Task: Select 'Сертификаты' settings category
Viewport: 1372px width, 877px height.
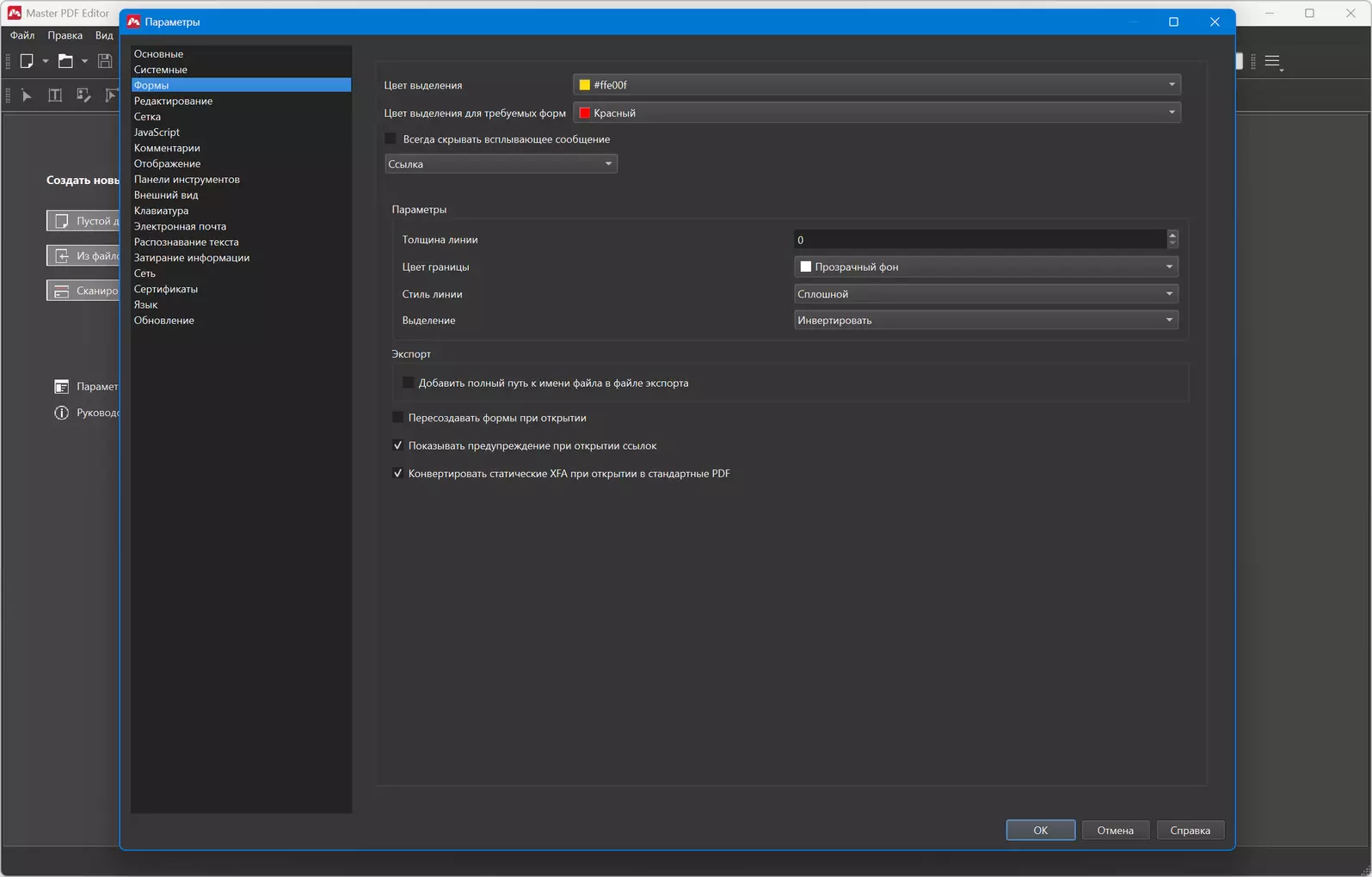Action: pyautogui.click(x=241, y=289)
